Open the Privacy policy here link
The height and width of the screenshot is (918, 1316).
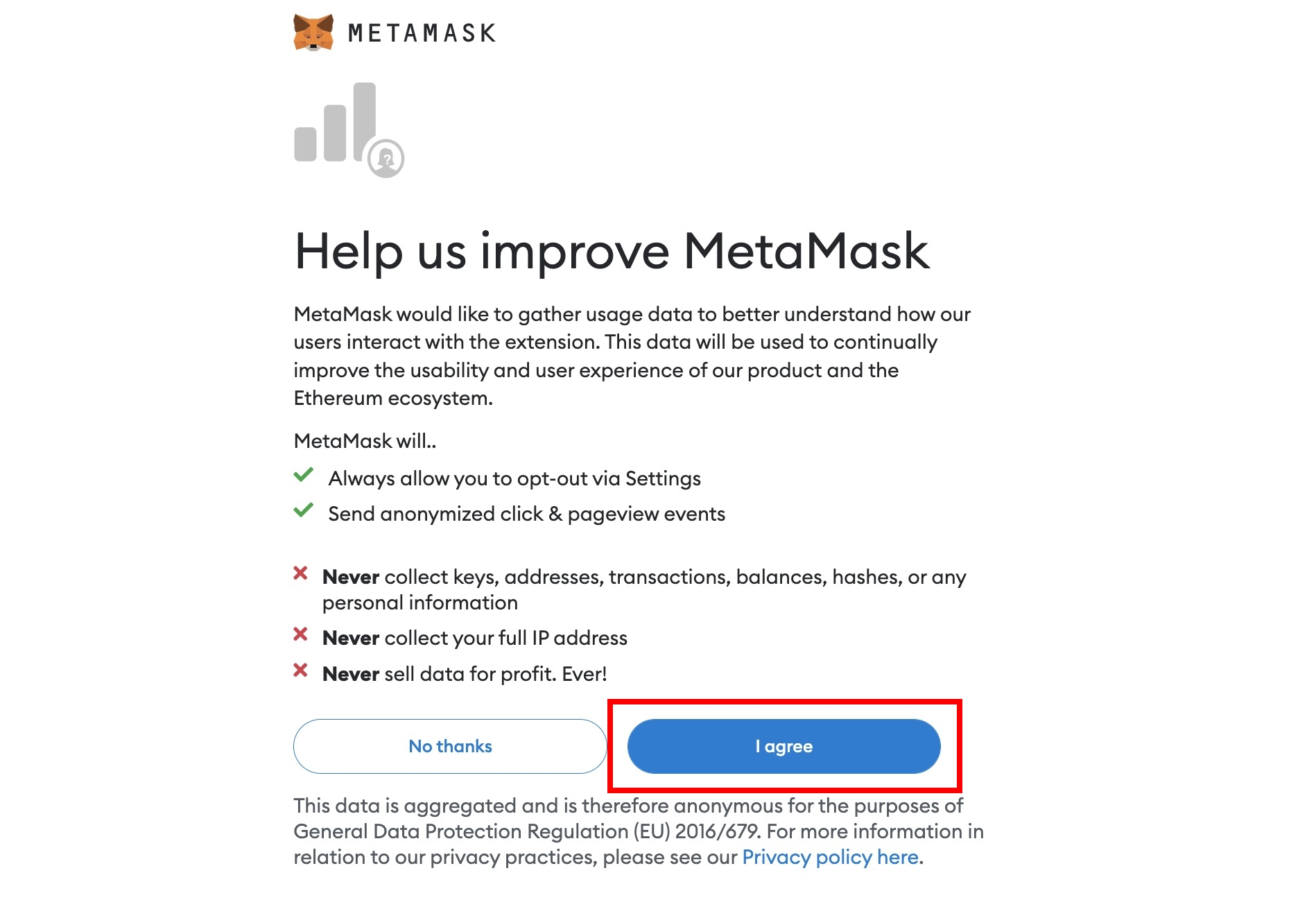click(x=830, y=858)
